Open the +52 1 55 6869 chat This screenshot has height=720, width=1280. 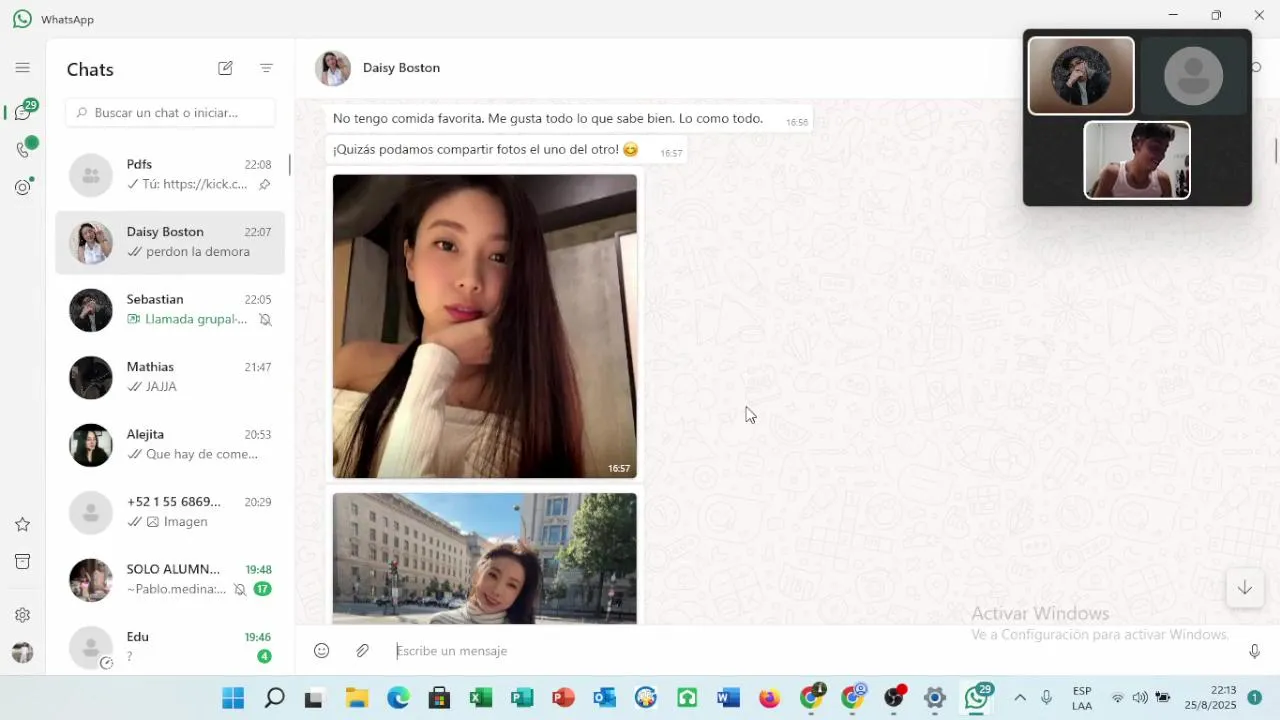tap(170, 512)
